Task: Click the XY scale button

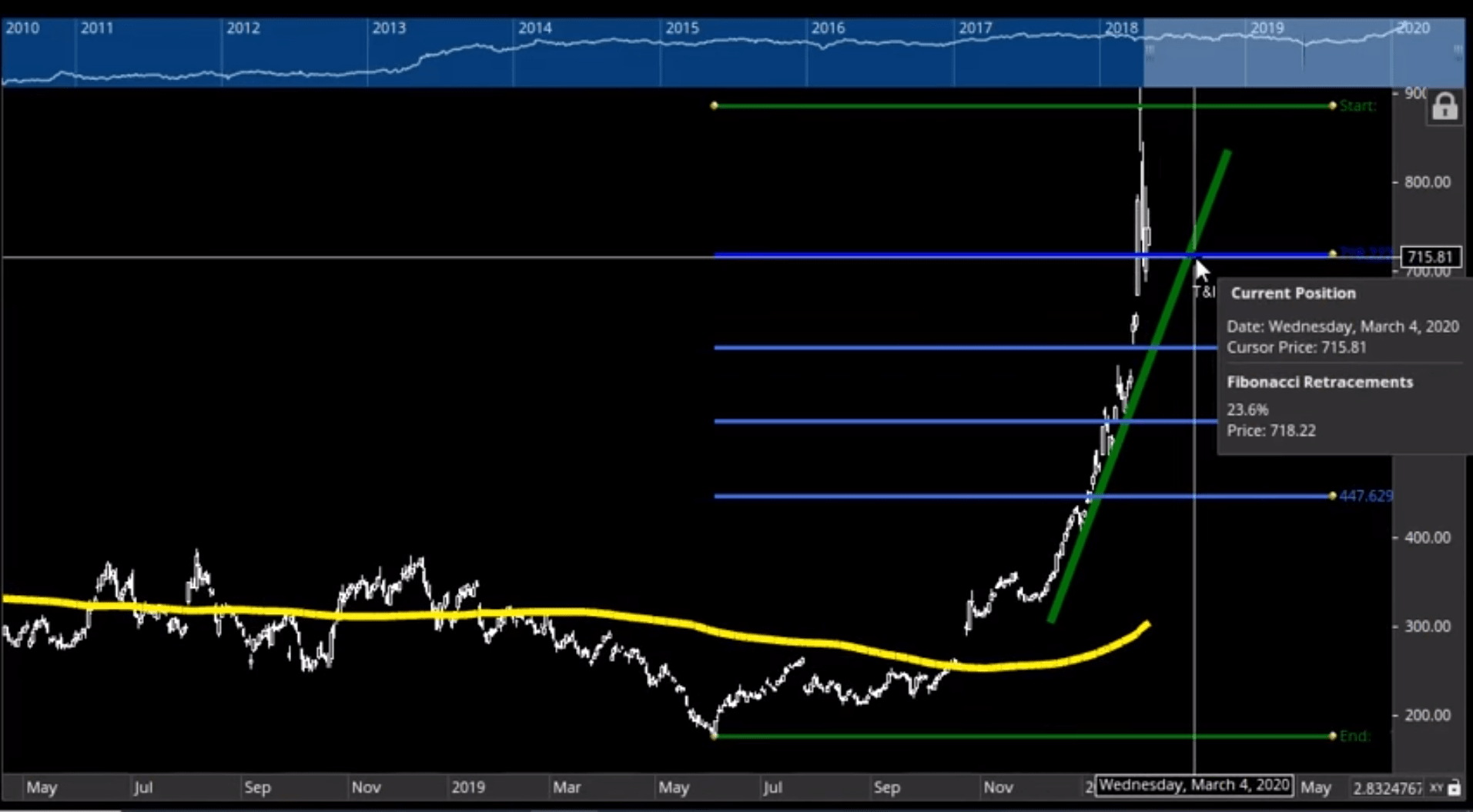Action: click(1436, 788)
